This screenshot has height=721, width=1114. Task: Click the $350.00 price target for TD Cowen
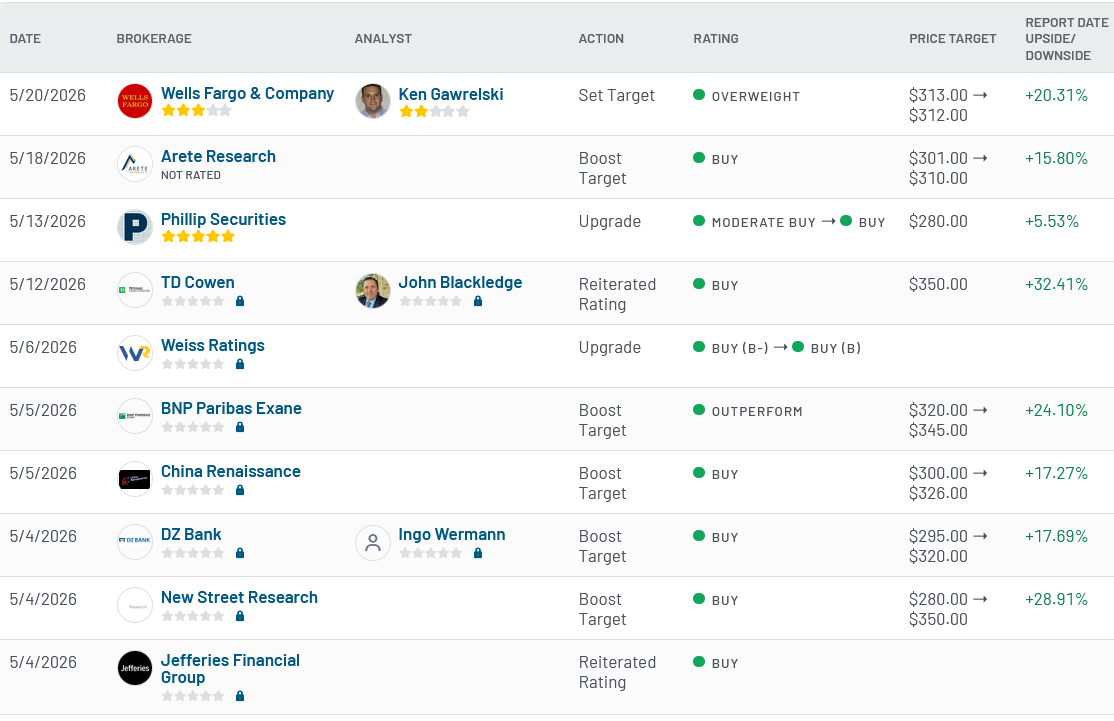click(x=938, y=284)
